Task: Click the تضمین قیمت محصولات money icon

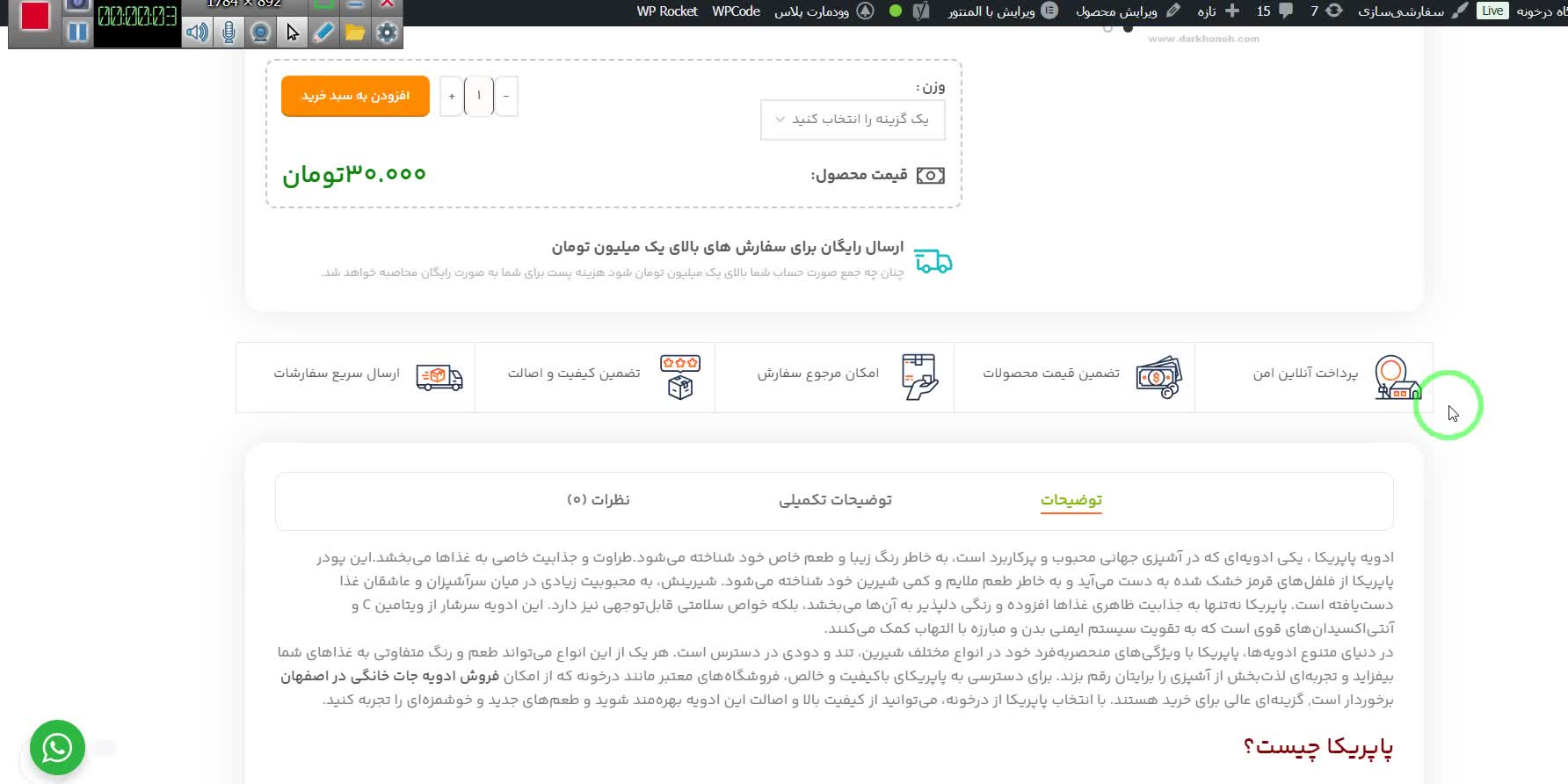Action: (x=1158, y=377)
